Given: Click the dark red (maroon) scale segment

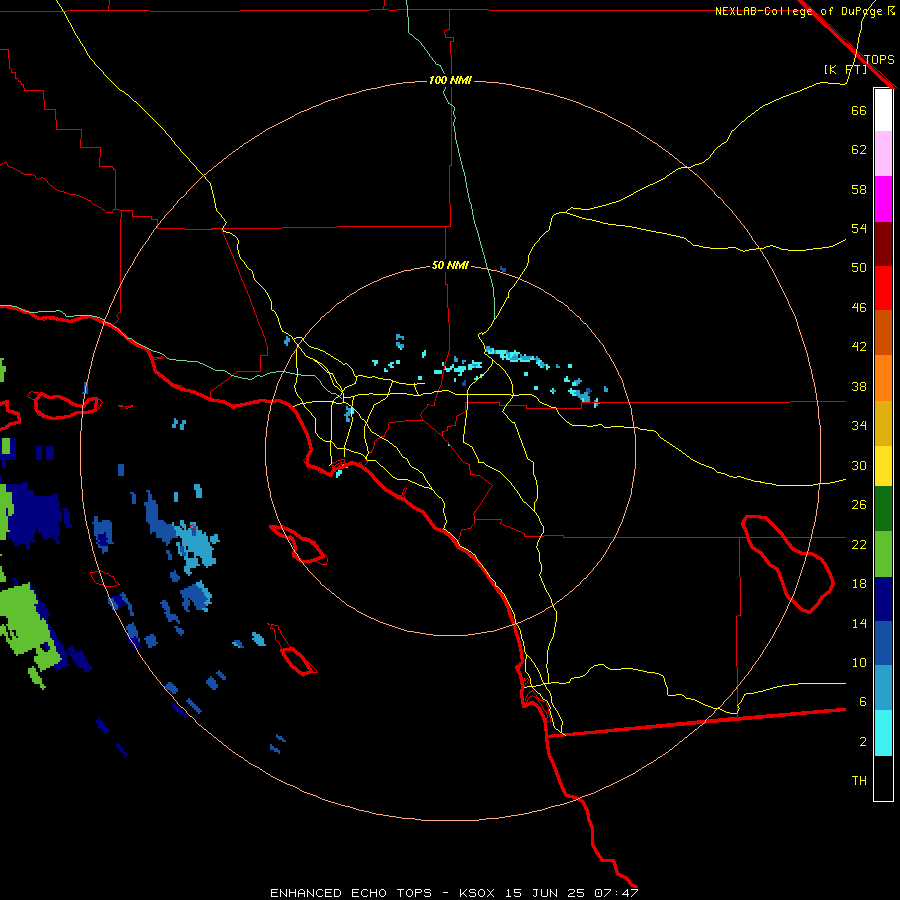Looking at the screenshot, I should pyautogui.click(x=883, y=243).
